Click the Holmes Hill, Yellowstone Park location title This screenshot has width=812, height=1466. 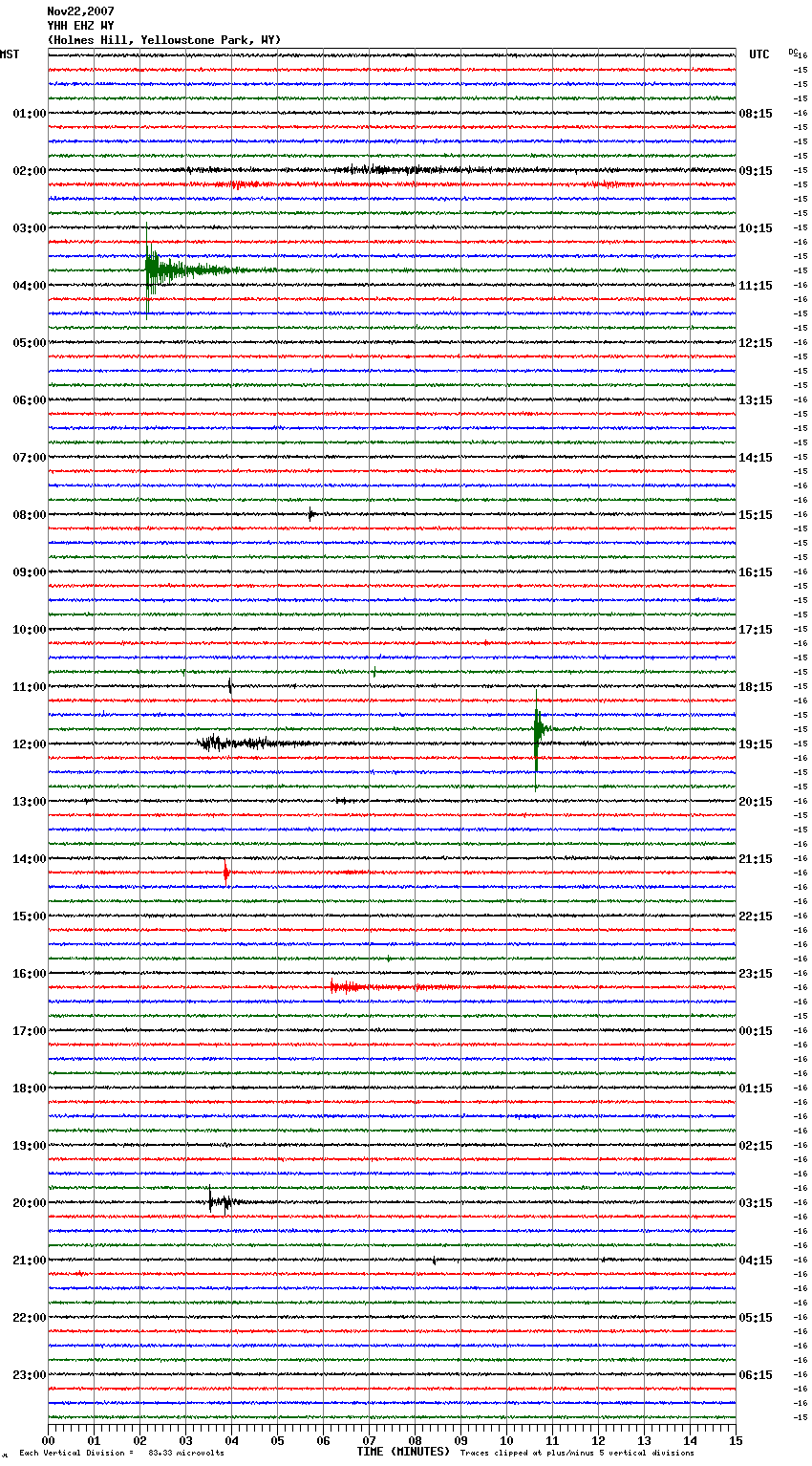pyautogui.click(x=164, y=40)
